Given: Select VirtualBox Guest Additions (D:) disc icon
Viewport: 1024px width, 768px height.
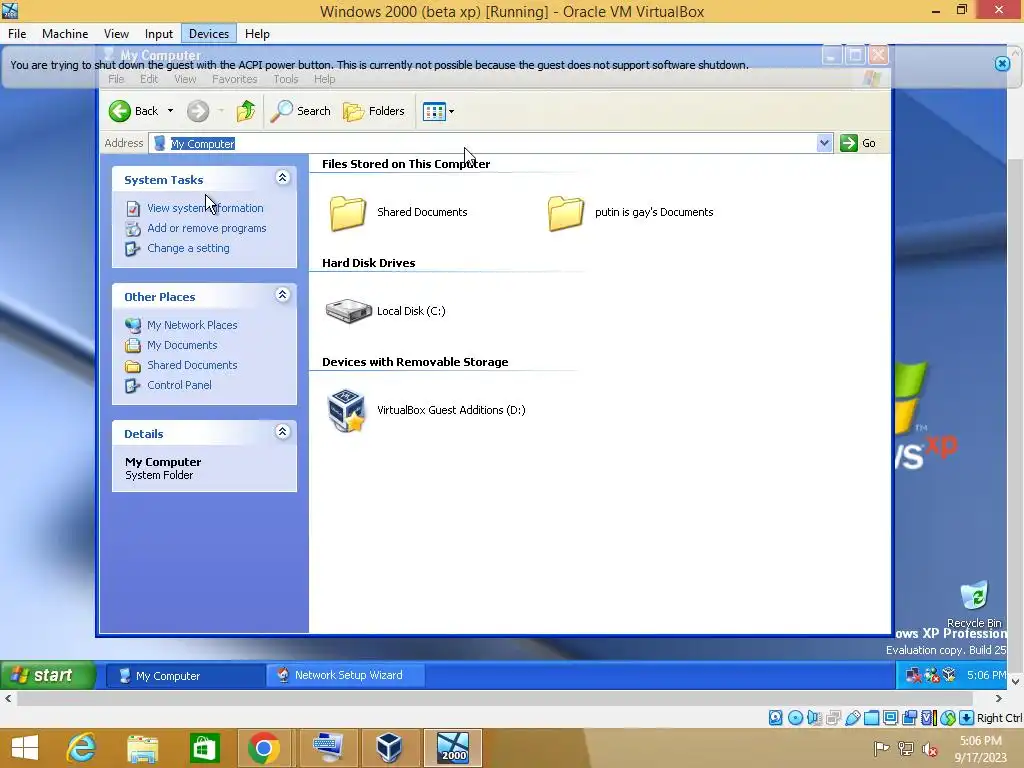Looking at the screenshot, I should click(x=346, y=410).
